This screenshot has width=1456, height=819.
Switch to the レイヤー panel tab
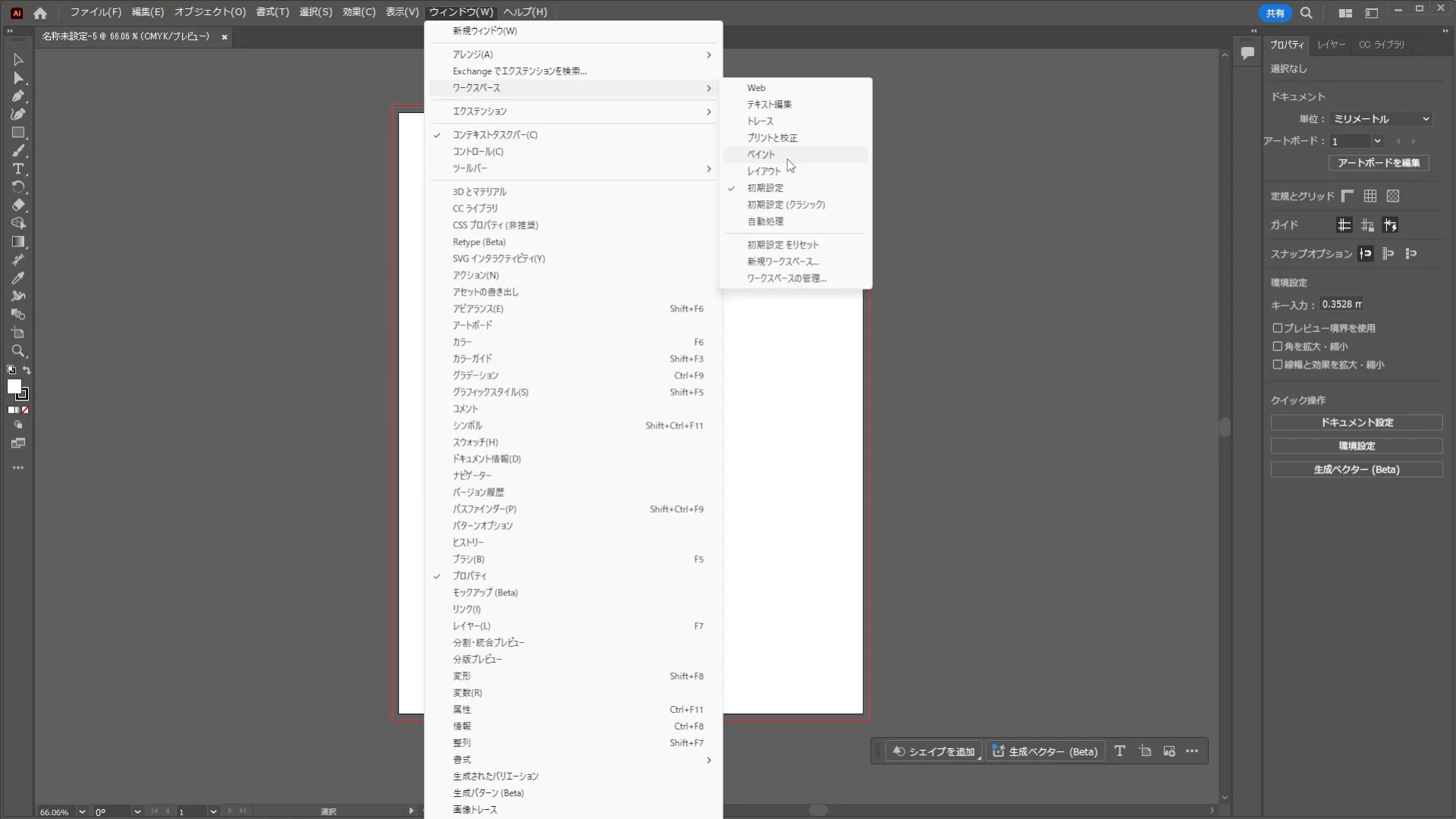coord(1331,45)
